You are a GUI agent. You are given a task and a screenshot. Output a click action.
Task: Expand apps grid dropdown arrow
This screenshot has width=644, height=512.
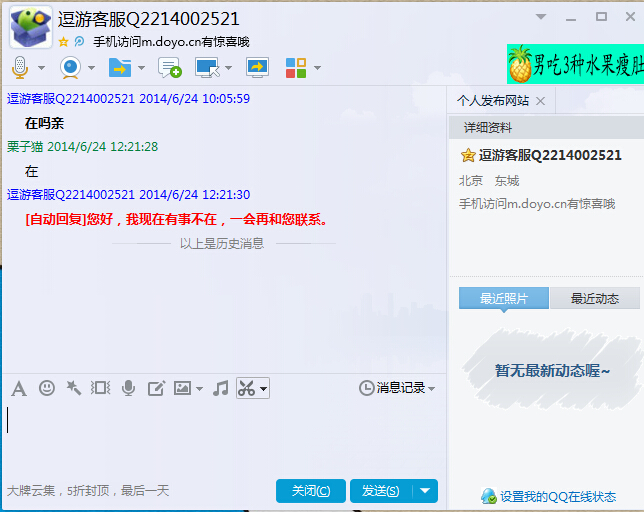tap(317, 68)
